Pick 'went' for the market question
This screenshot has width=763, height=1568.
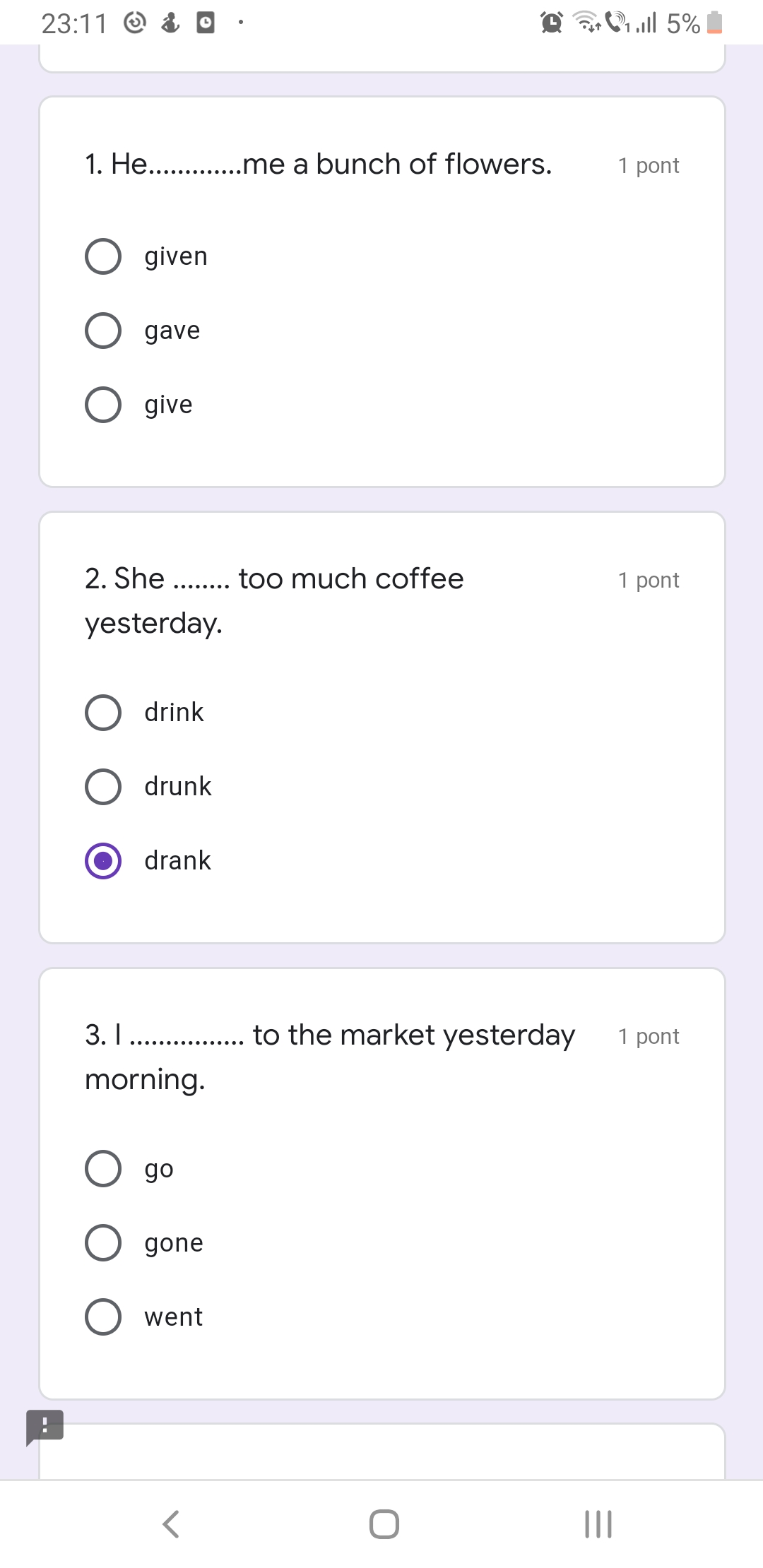pyautogui.click(x=103, y=1317)
